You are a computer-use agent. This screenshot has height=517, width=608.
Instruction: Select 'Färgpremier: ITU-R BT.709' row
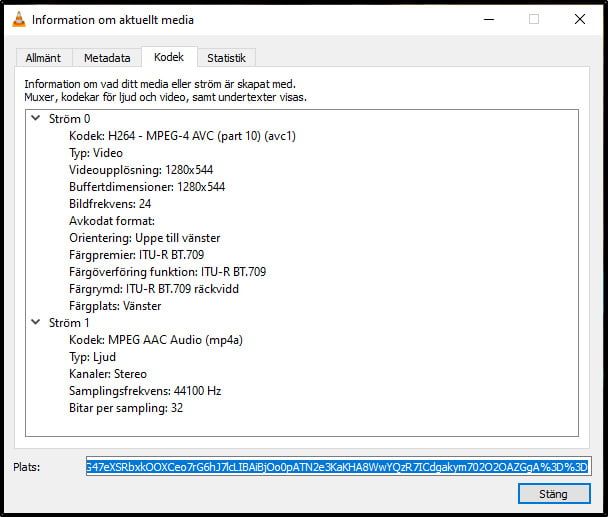pyautogui.click(x=136, y=255)
